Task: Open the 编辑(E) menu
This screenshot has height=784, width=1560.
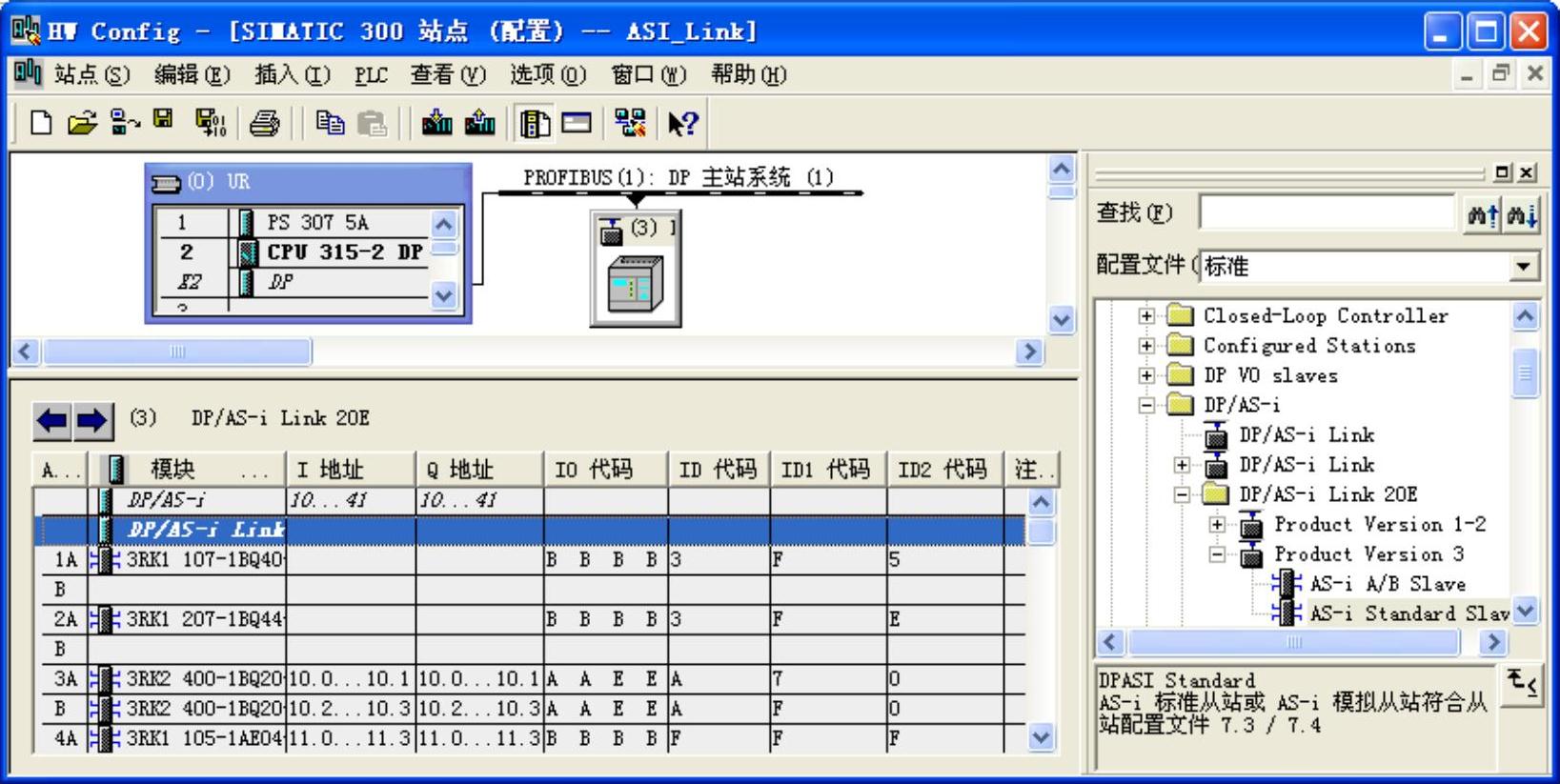Action: tap(192, 74)
